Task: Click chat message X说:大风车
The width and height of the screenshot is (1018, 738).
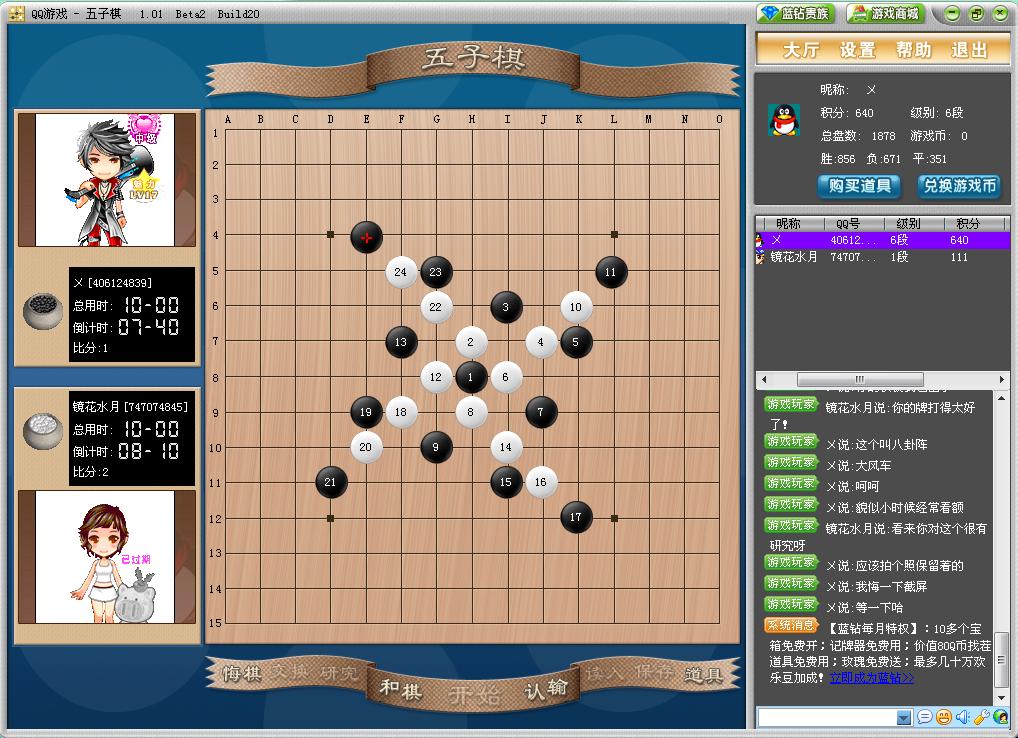Action: click(x=858, y=465)
